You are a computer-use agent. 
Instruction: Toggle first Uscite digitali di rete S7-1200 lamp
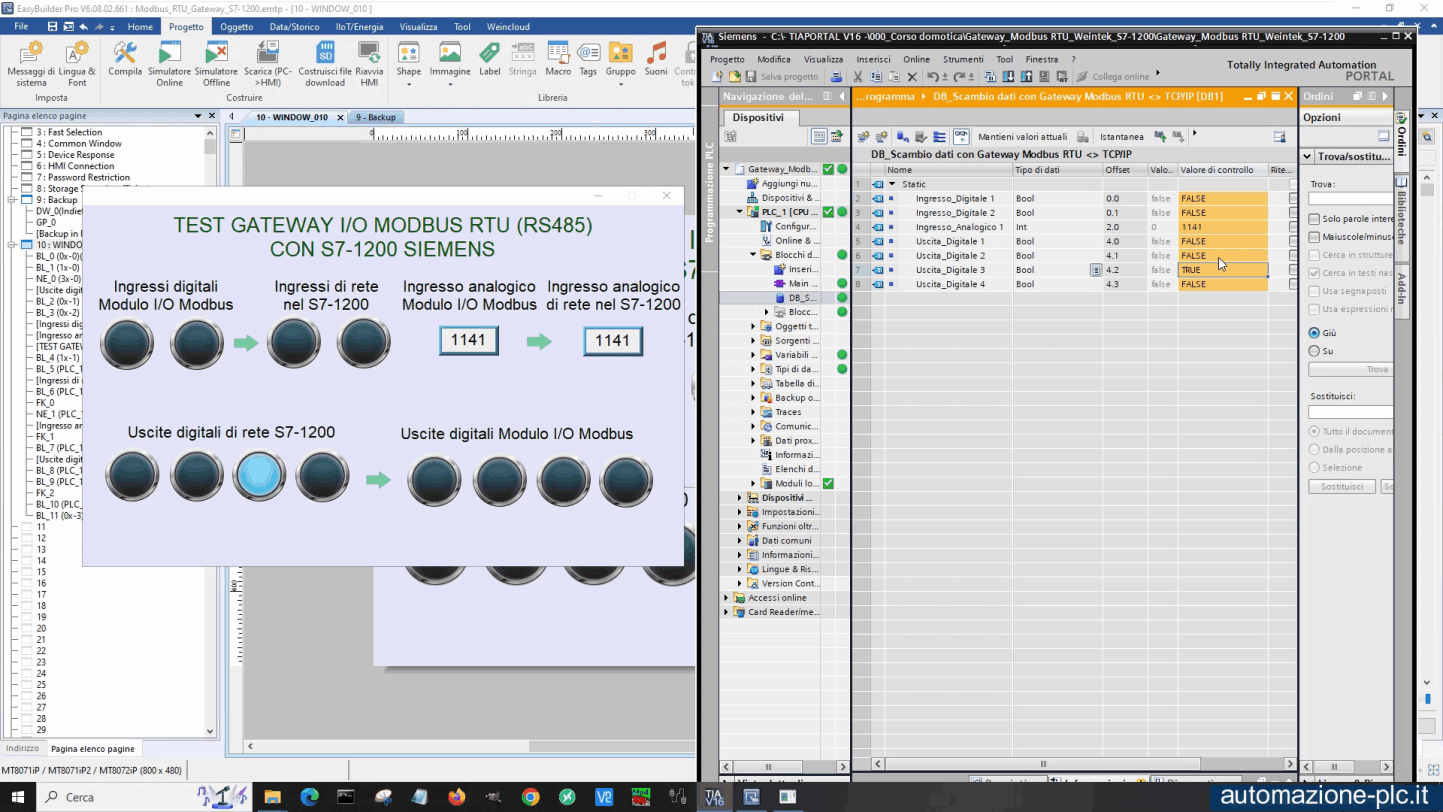tap(133, 476)
